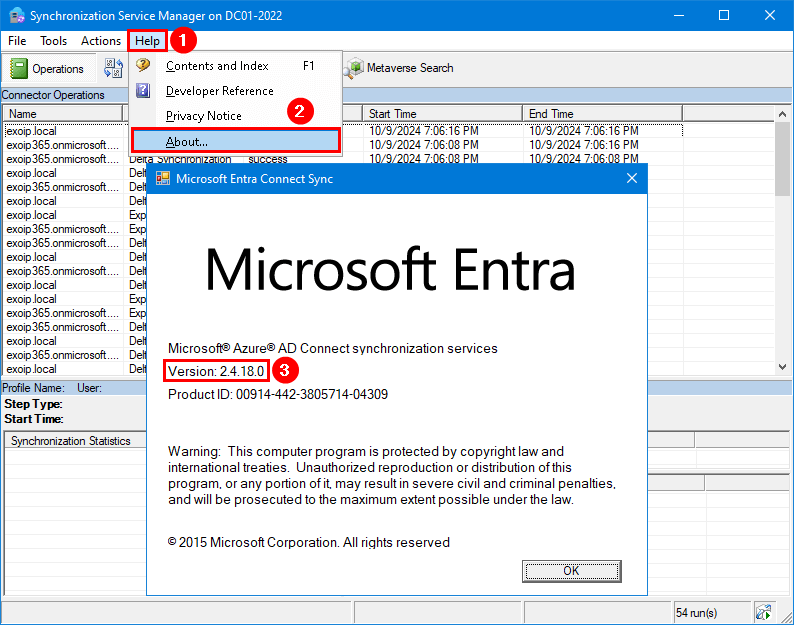Minimize the Synchronization Service Manager window
Screen dimensions: 794x625
[679, 15]
